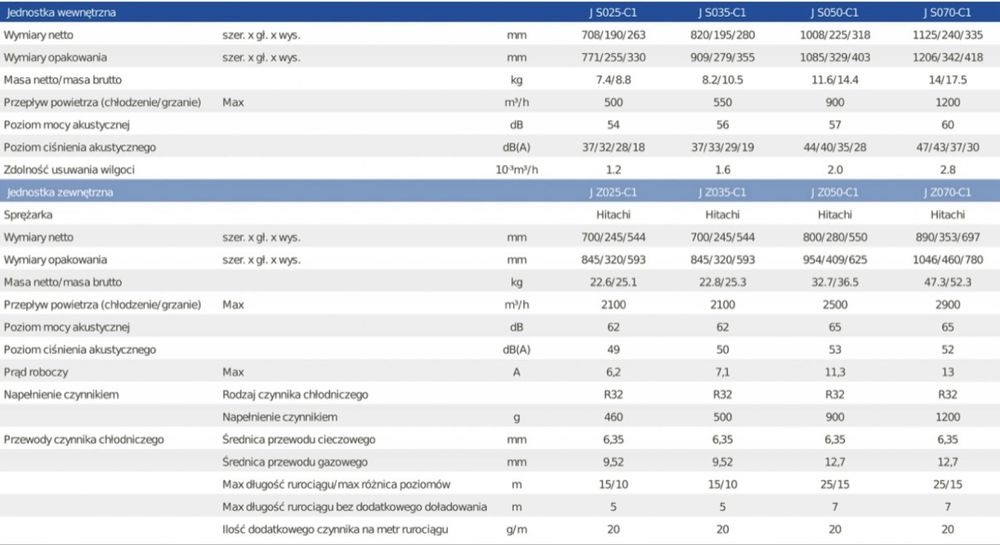
Task: Click outdoor dimensions '800/280/550'
Action: (834, 237)
